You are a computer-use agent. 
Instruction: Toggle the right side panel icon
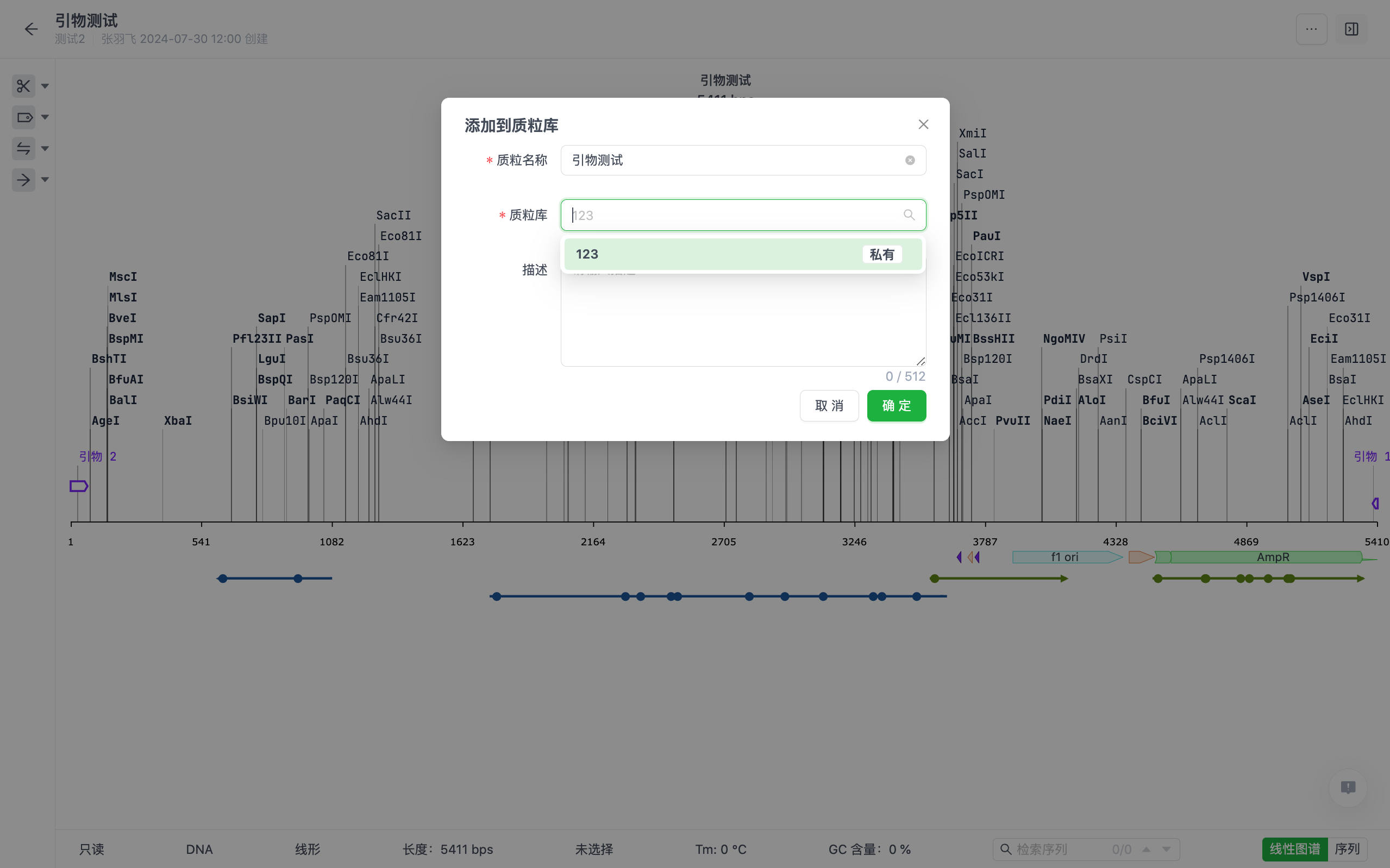tap(1351, 29)
